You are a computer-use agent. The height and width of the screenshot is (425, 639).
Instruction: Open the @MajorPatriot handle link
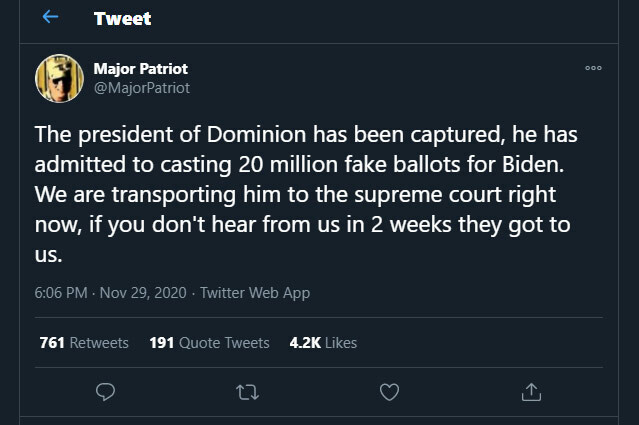[x=141, y=87]
